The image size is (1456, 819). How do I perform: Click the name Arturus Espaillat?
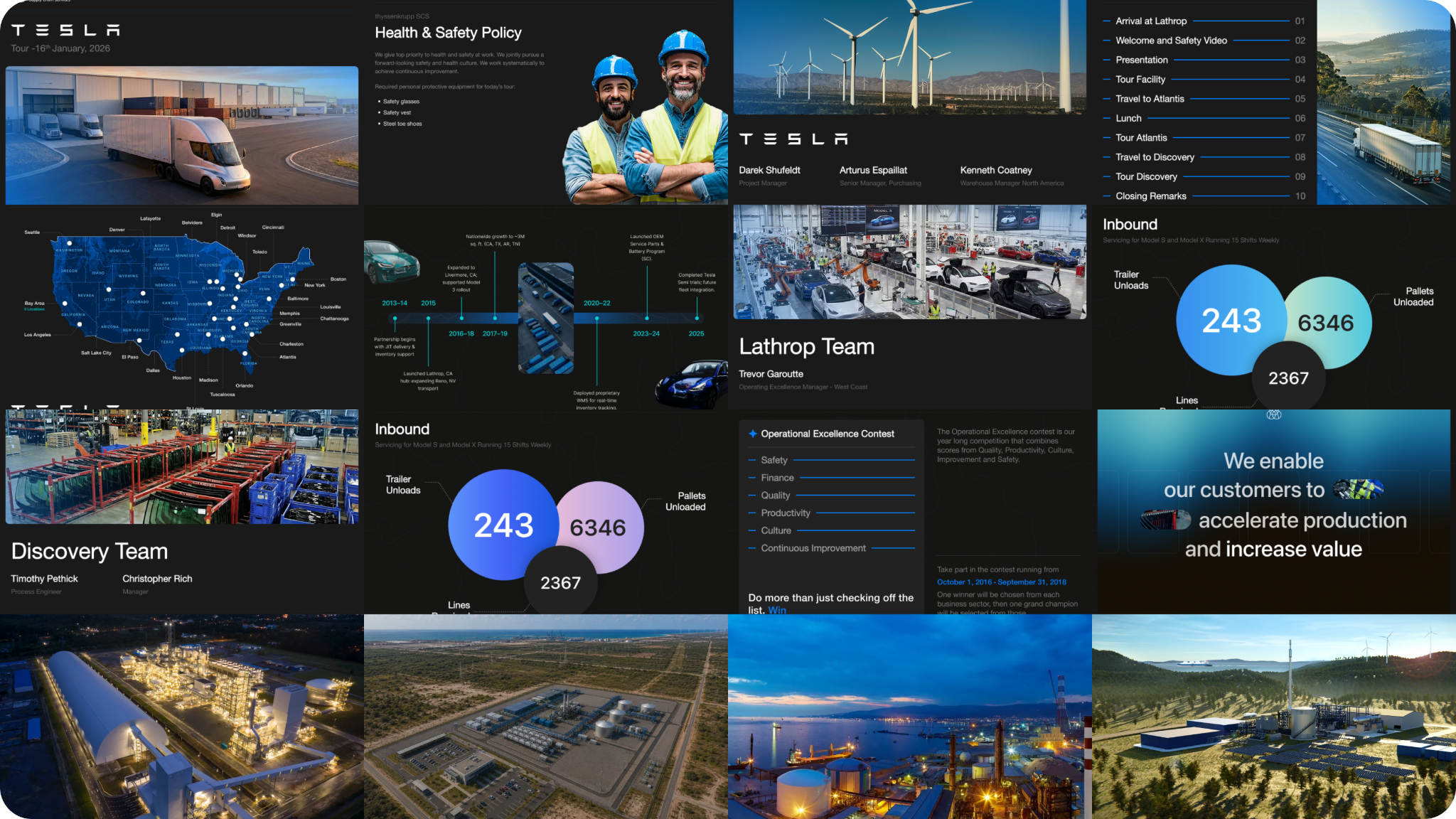[x=873, y=170]
